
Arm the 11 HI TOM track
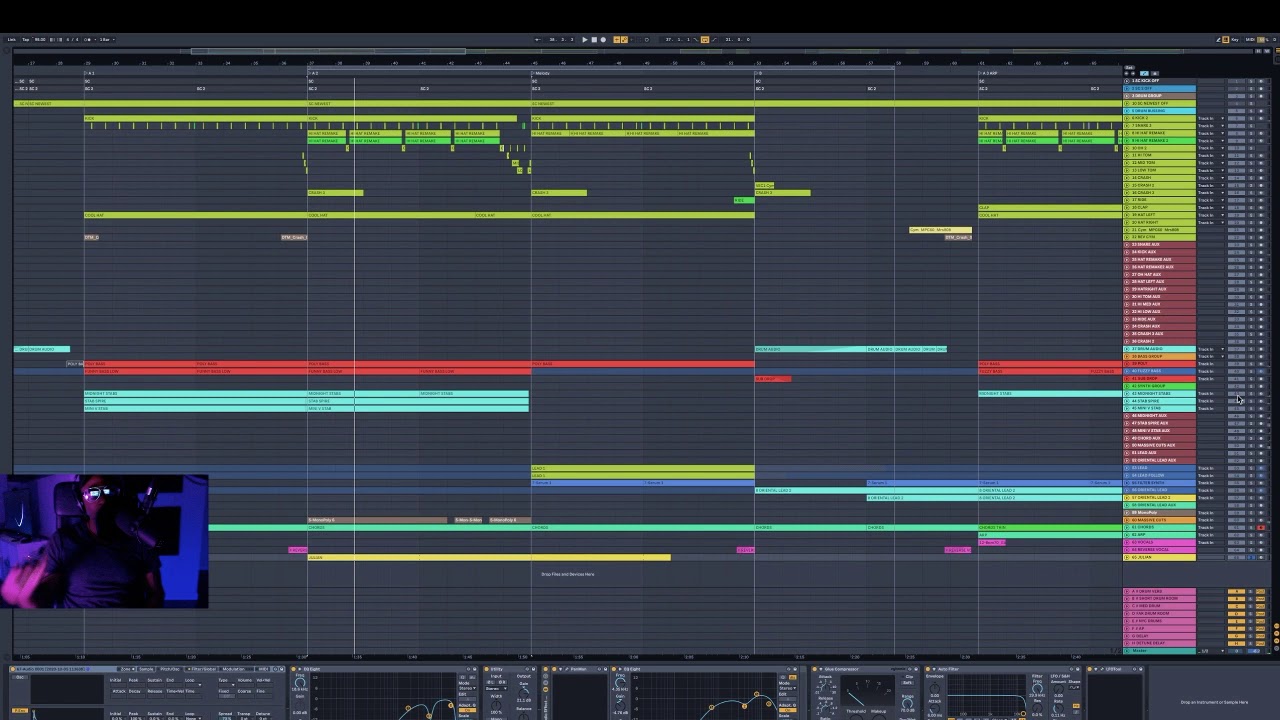pos(1261,155)
